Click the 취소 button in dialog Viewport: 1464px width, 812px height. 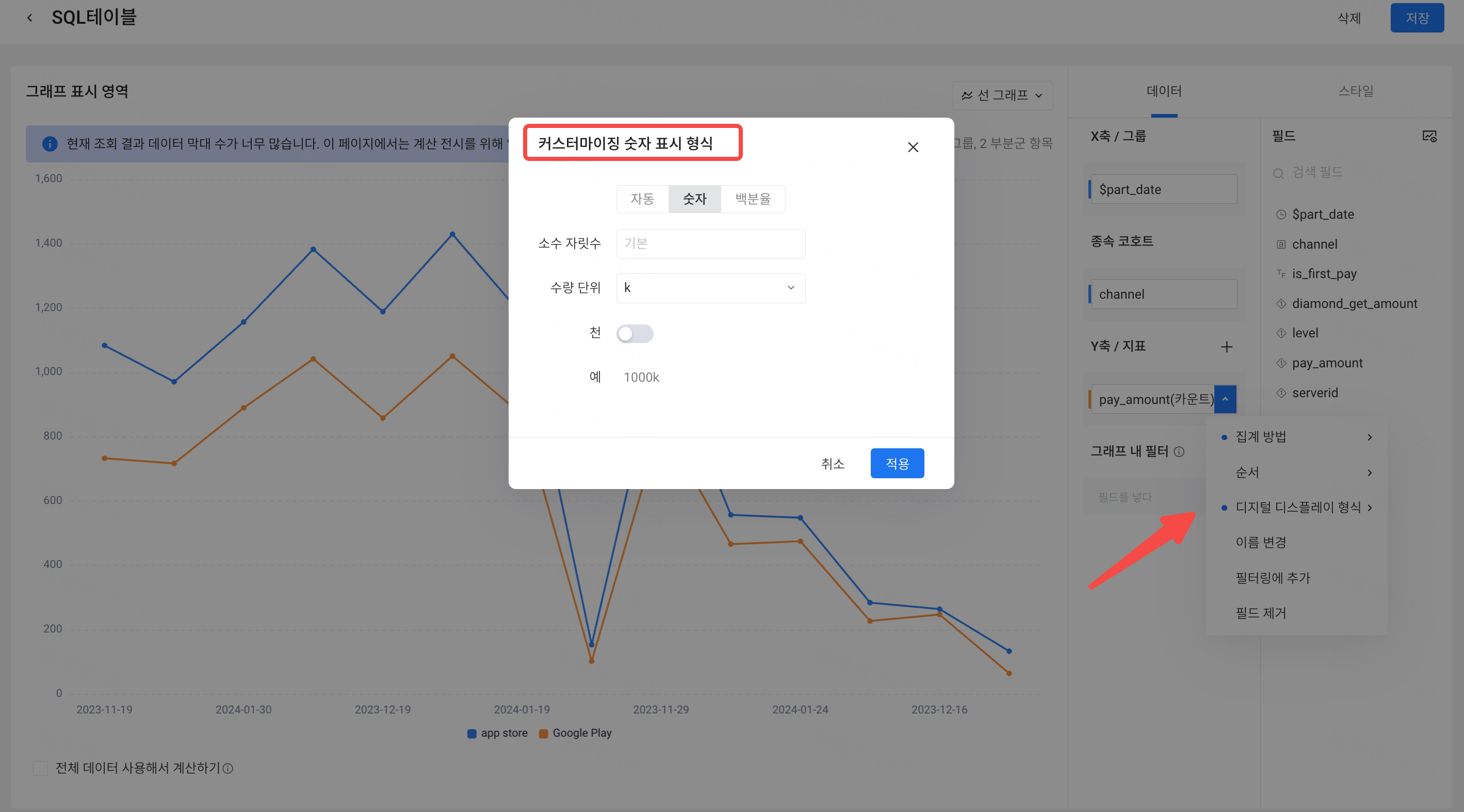tap(832, 464)
